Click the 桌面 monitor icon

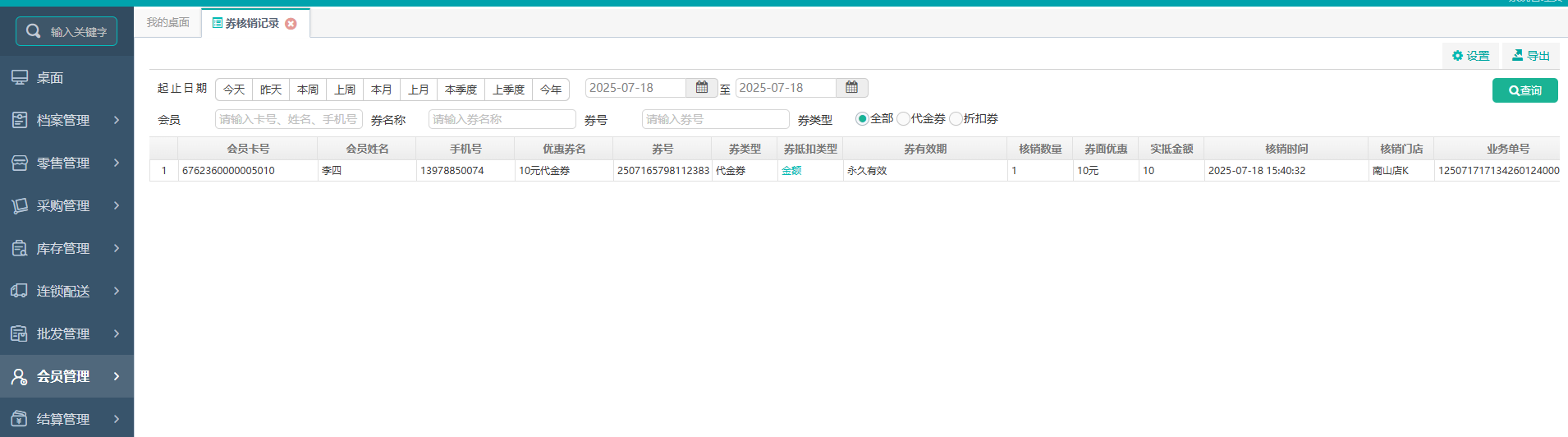coord(20,77)
